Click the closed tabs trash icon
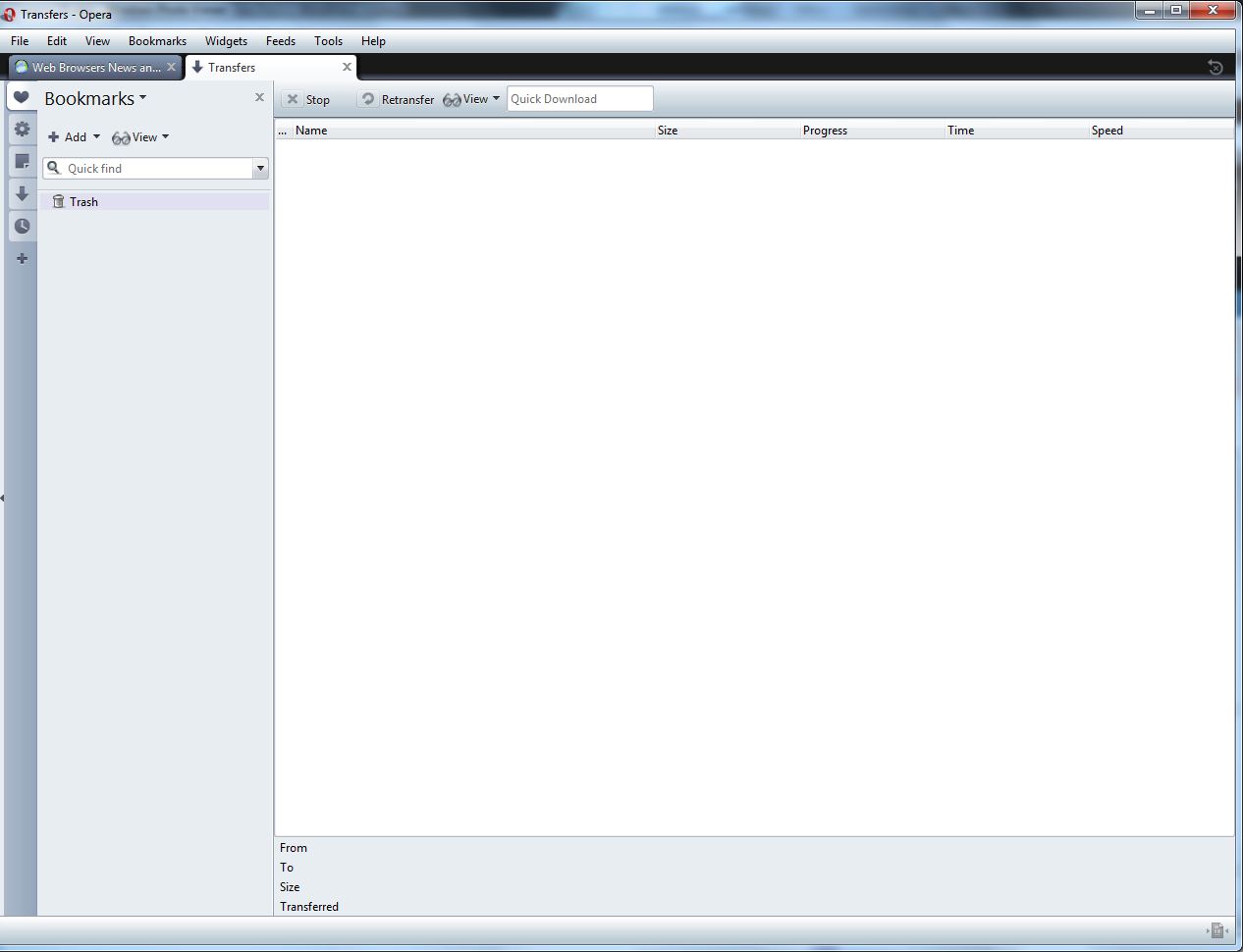The width and height of the screenshot is (1243, 952). pyautogui.click(x=1215, y=67)
